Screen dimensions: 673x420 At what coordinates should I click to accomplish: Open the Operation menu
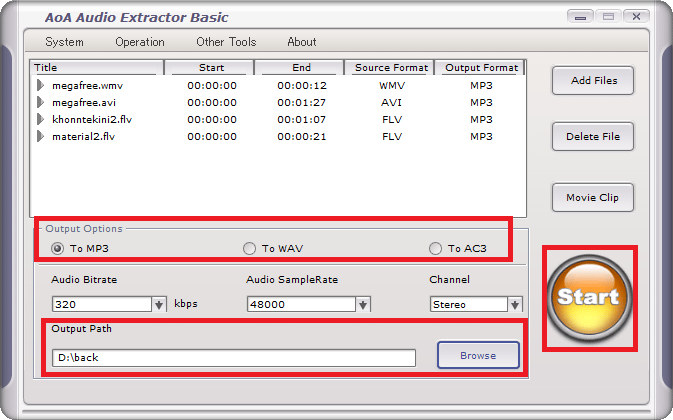coord(140,42)
